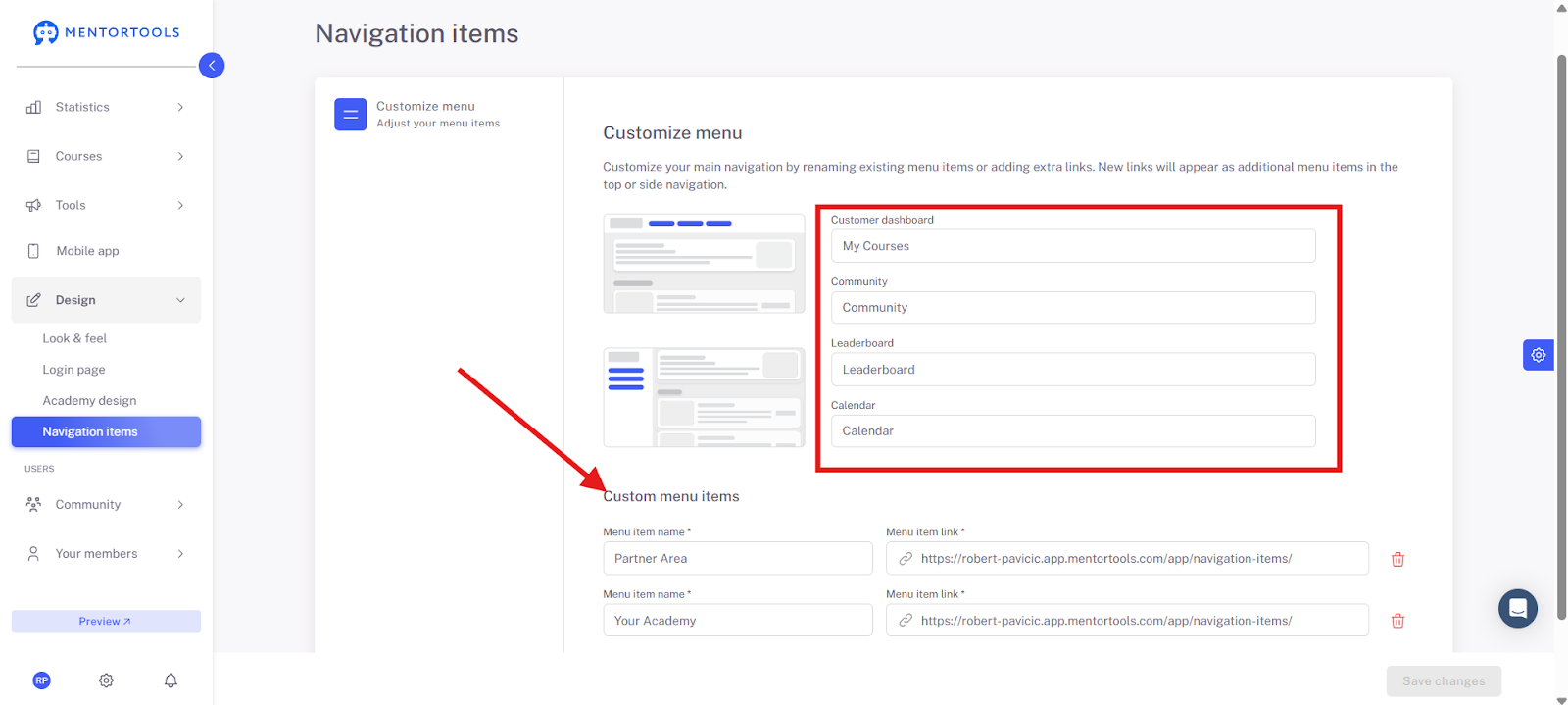Delete the Partner Area menu item

[1397, 559]
